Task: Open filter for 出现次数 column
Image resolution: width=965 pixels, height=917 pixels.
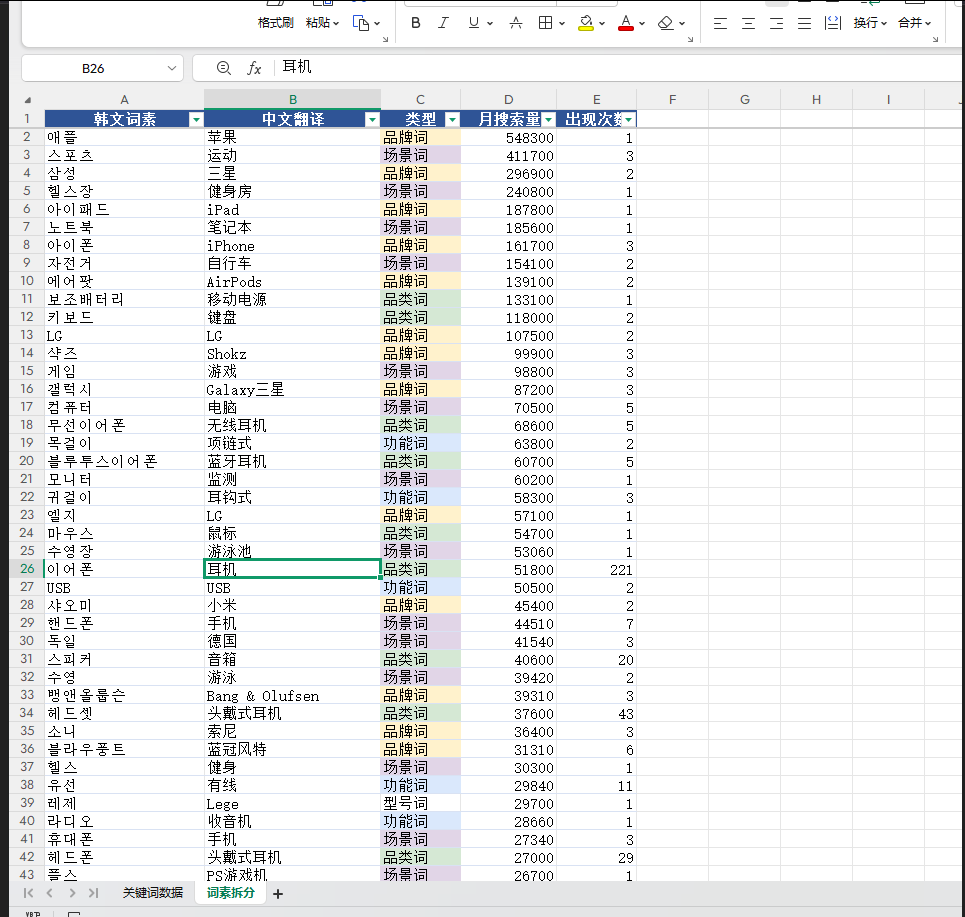Action: point(628,119)
